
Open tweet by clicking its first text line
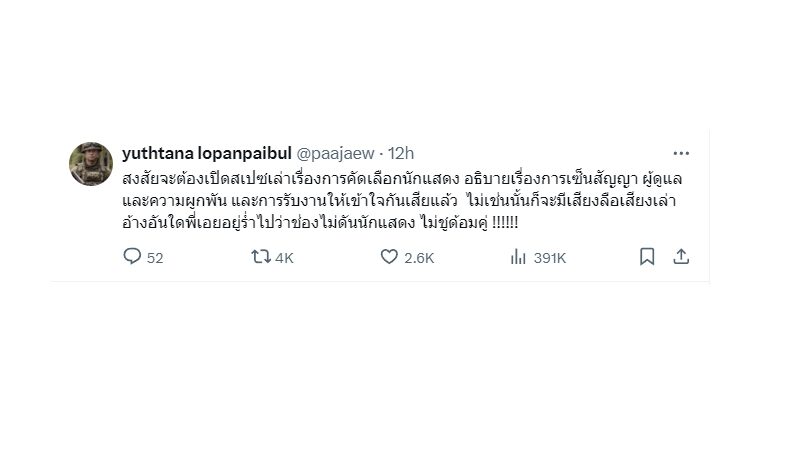click(x=402, y=179)
